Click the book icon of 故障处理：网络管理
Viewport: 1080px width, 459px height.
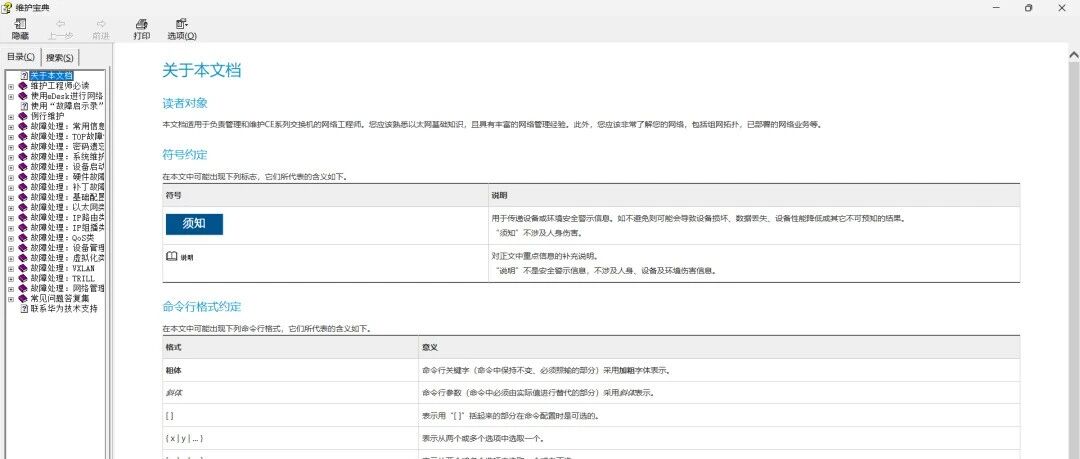(23, 288)
